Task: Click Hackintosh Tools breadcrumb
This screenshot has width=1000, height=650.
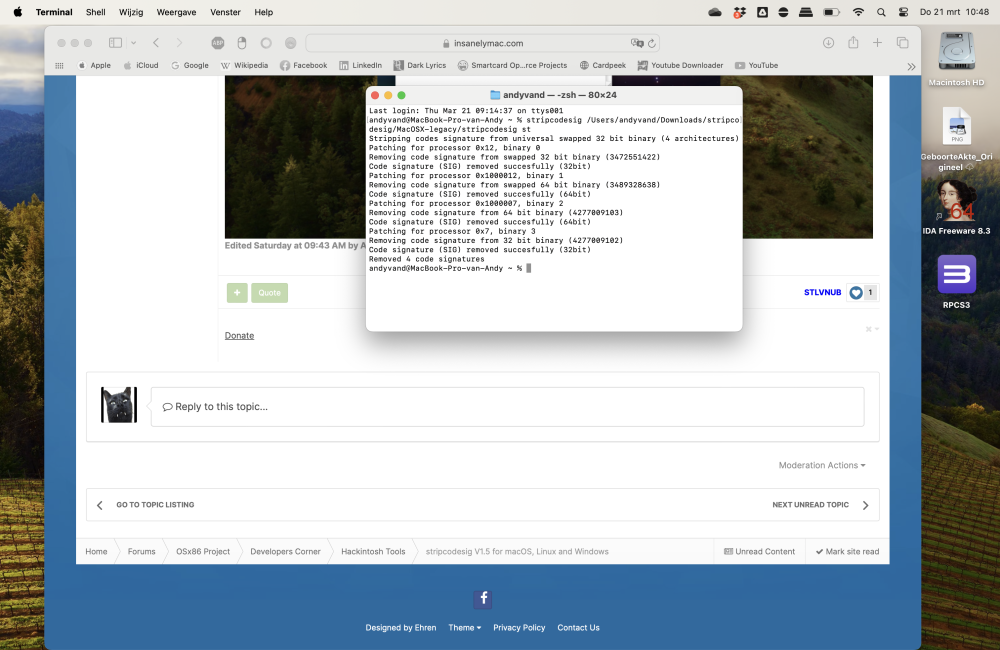Action: tap(373, 552)
